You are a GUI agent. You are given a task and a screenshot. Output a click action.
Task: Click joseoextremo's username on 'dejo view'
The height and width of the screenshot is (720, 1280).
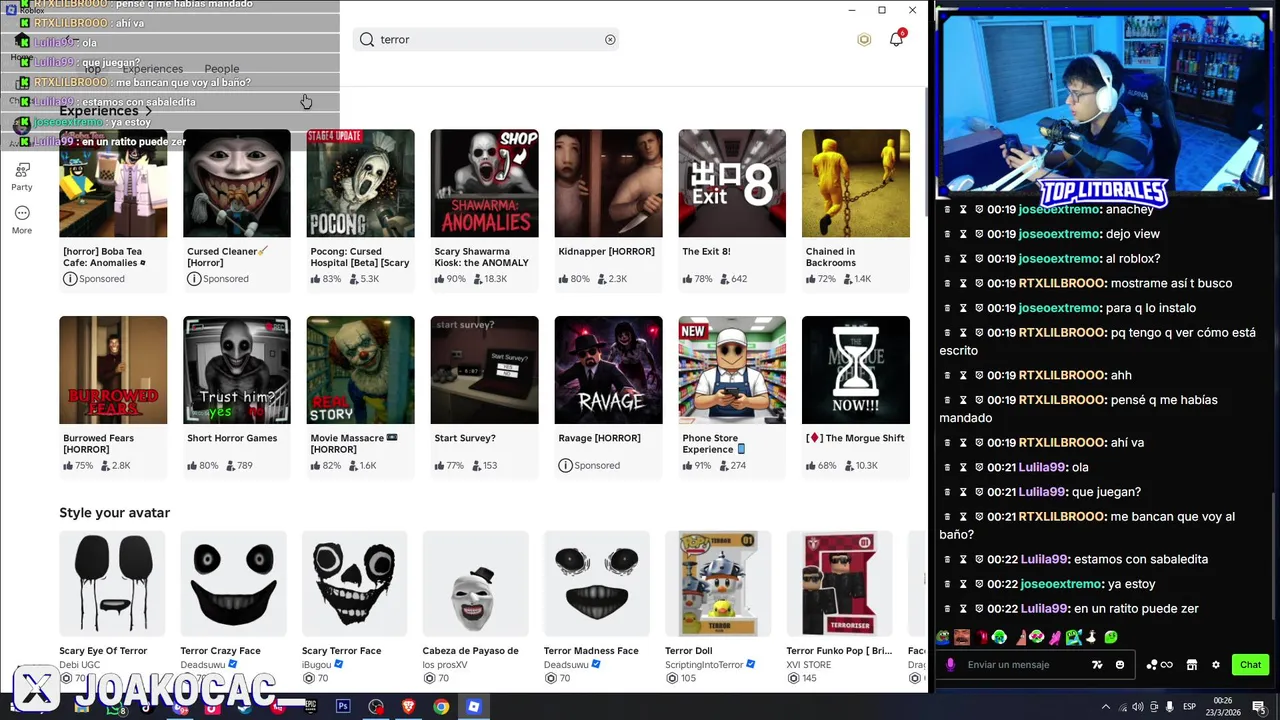[x=1059, y=234]
